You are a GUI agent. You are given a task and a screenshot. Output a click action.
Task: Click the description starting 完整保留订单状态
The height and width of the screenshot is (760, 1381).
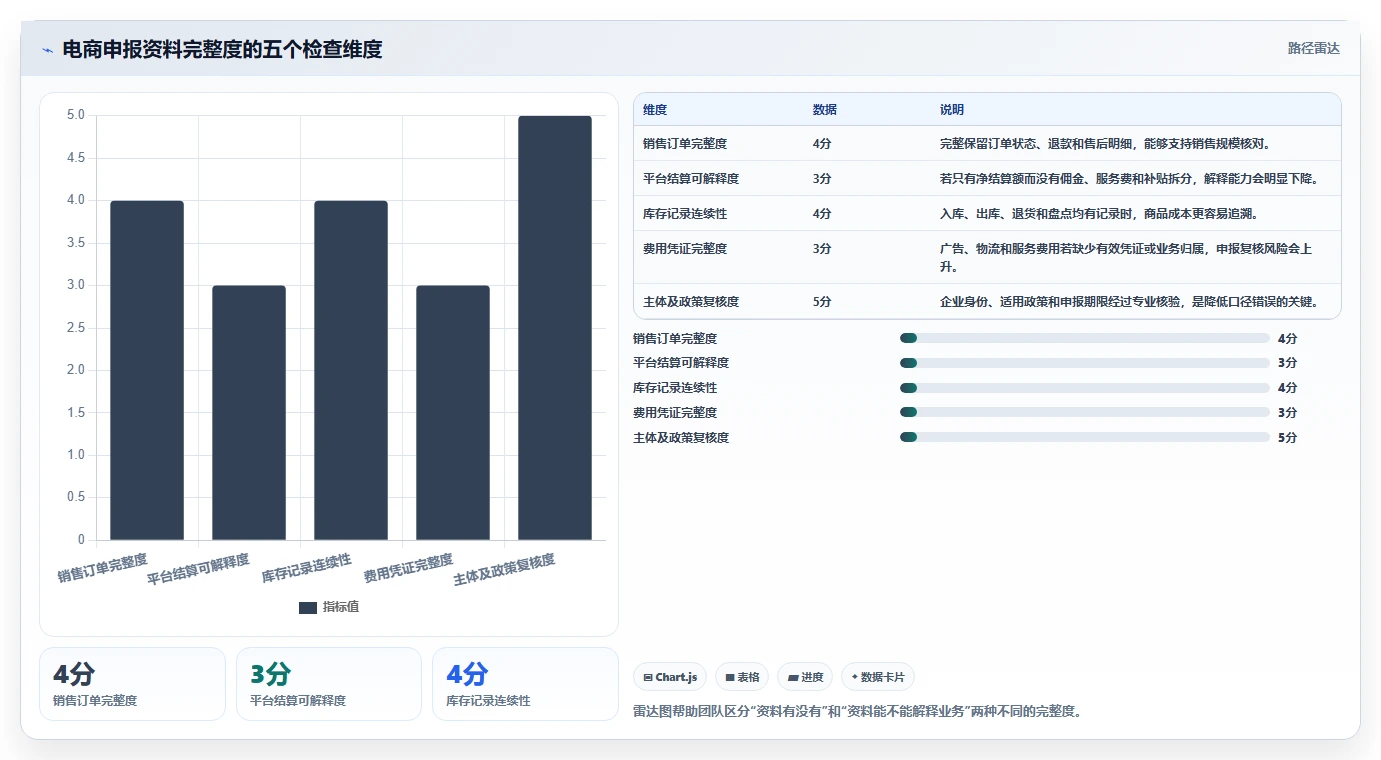1105,144
